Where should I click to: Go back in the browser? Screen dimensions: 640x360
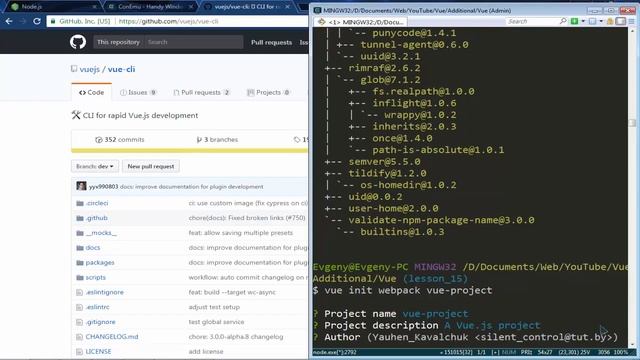tap(9, 21)
